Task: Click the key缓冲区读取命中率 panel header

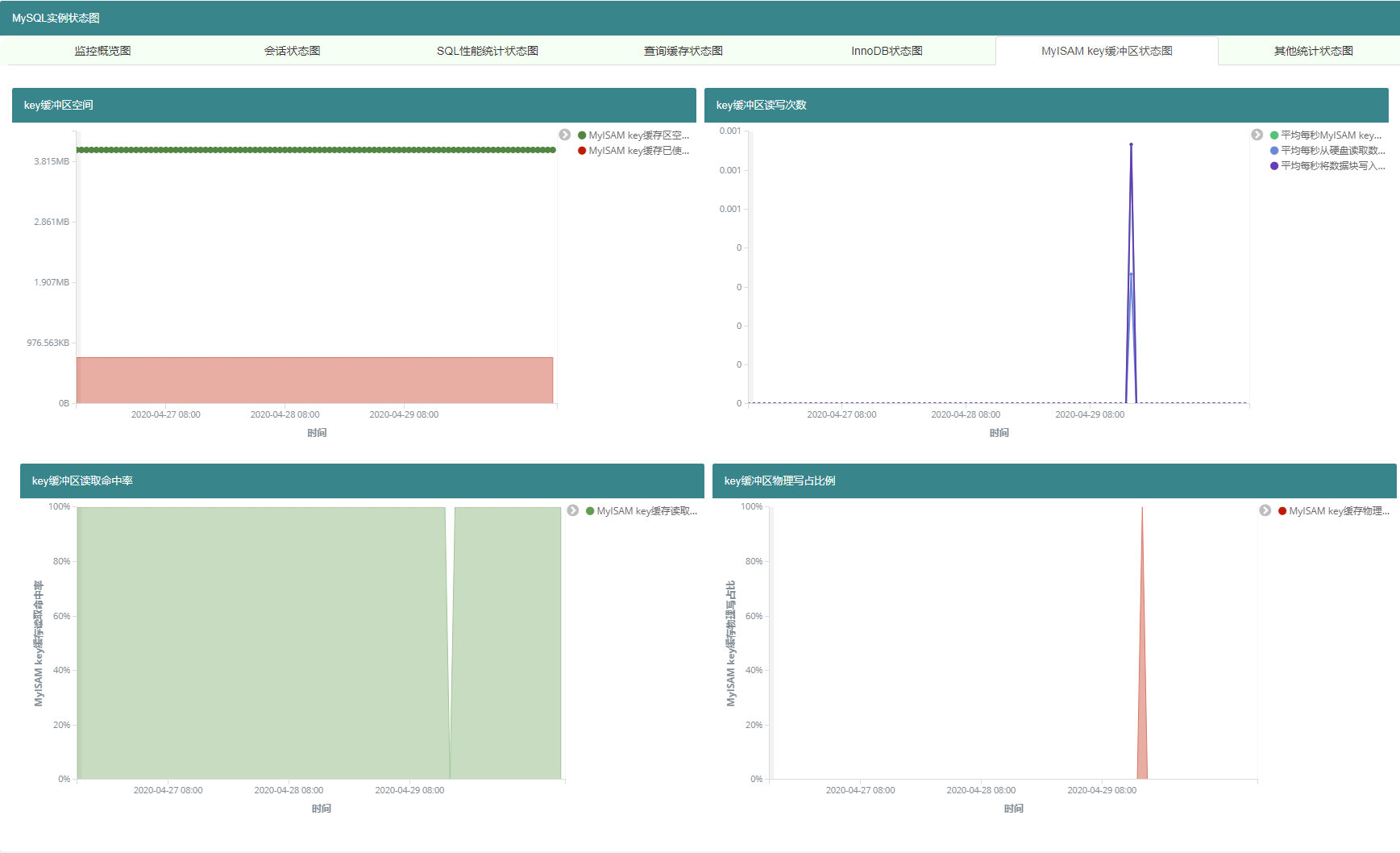Action: [x=362, y=481]
